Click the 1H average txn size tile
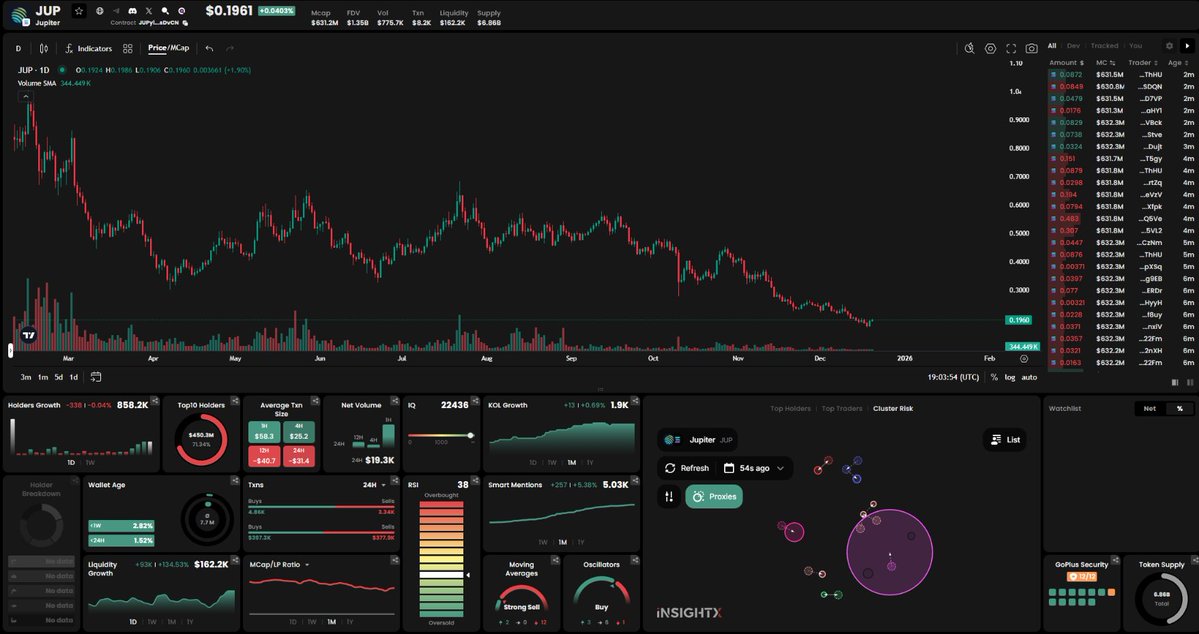The width and height of the screenshot is (1199, 634). pyautogui.click(x=264, y=434)
